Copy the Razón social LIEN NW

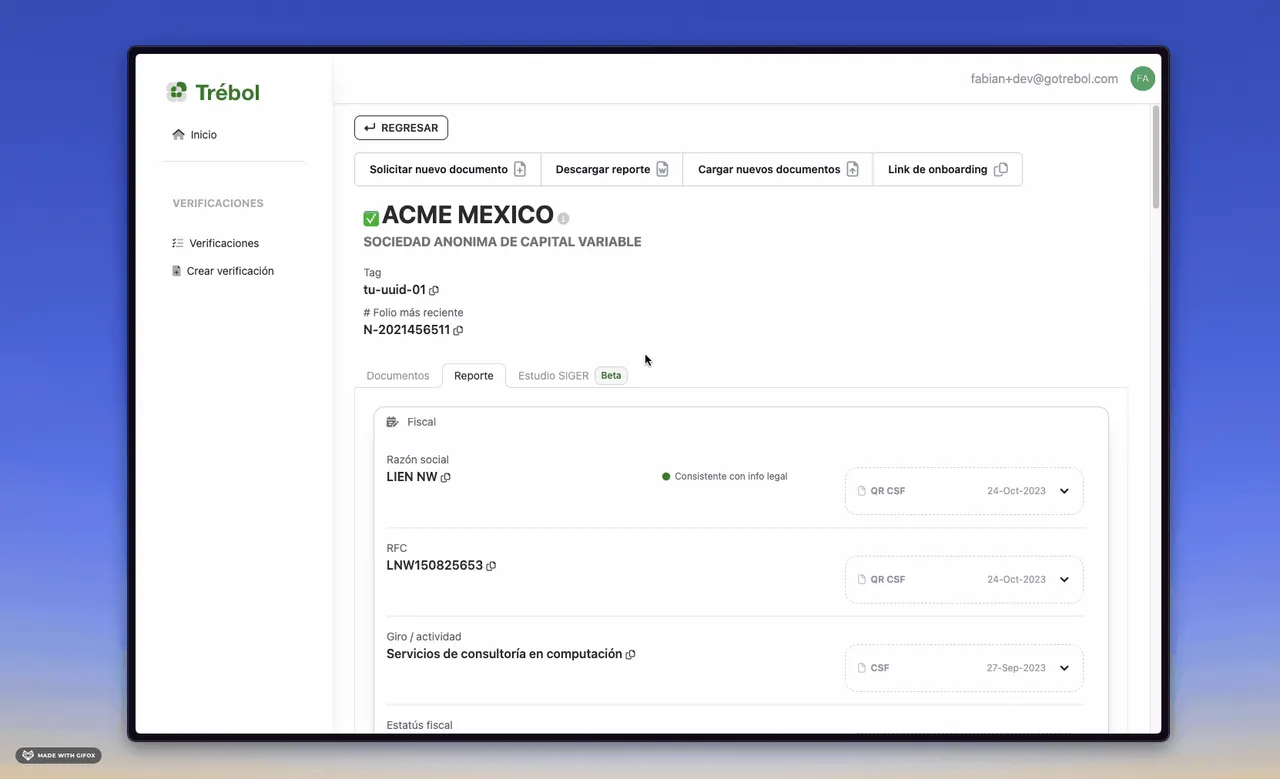pos(446,478)
